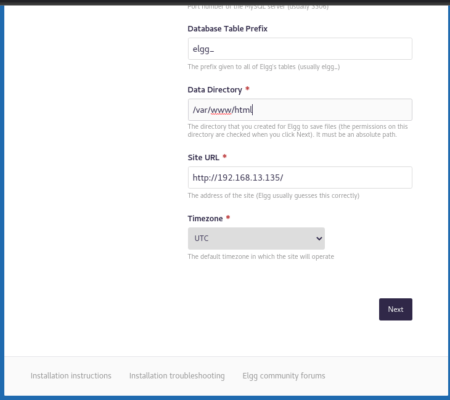The height and width of the screenshot is (400, 450).
Task: Focus the Data Directory text field
Action: point(300,110)
